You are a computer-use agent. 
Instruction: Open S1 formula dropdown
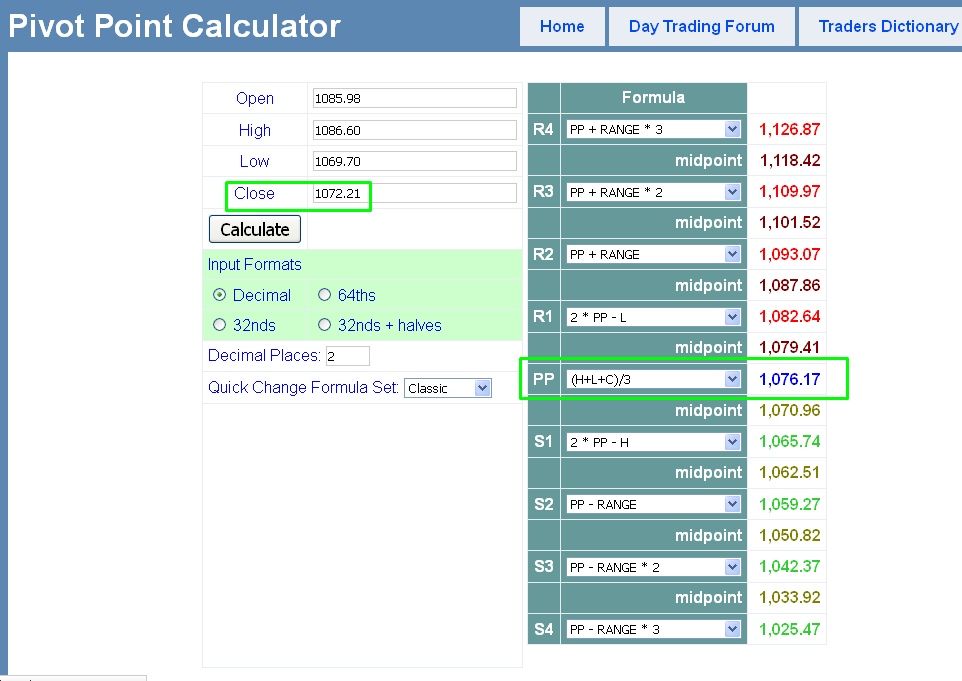(x=653, y=442)
